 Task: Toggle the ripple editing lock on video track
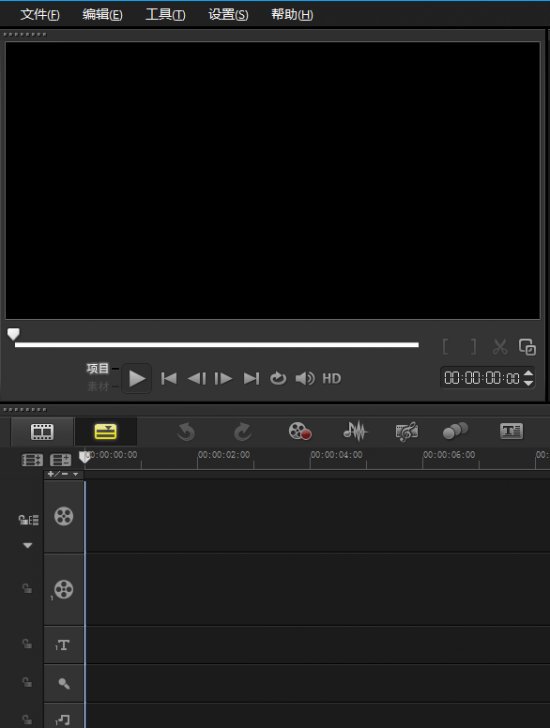pyautogui.click(x=28, y=520)
